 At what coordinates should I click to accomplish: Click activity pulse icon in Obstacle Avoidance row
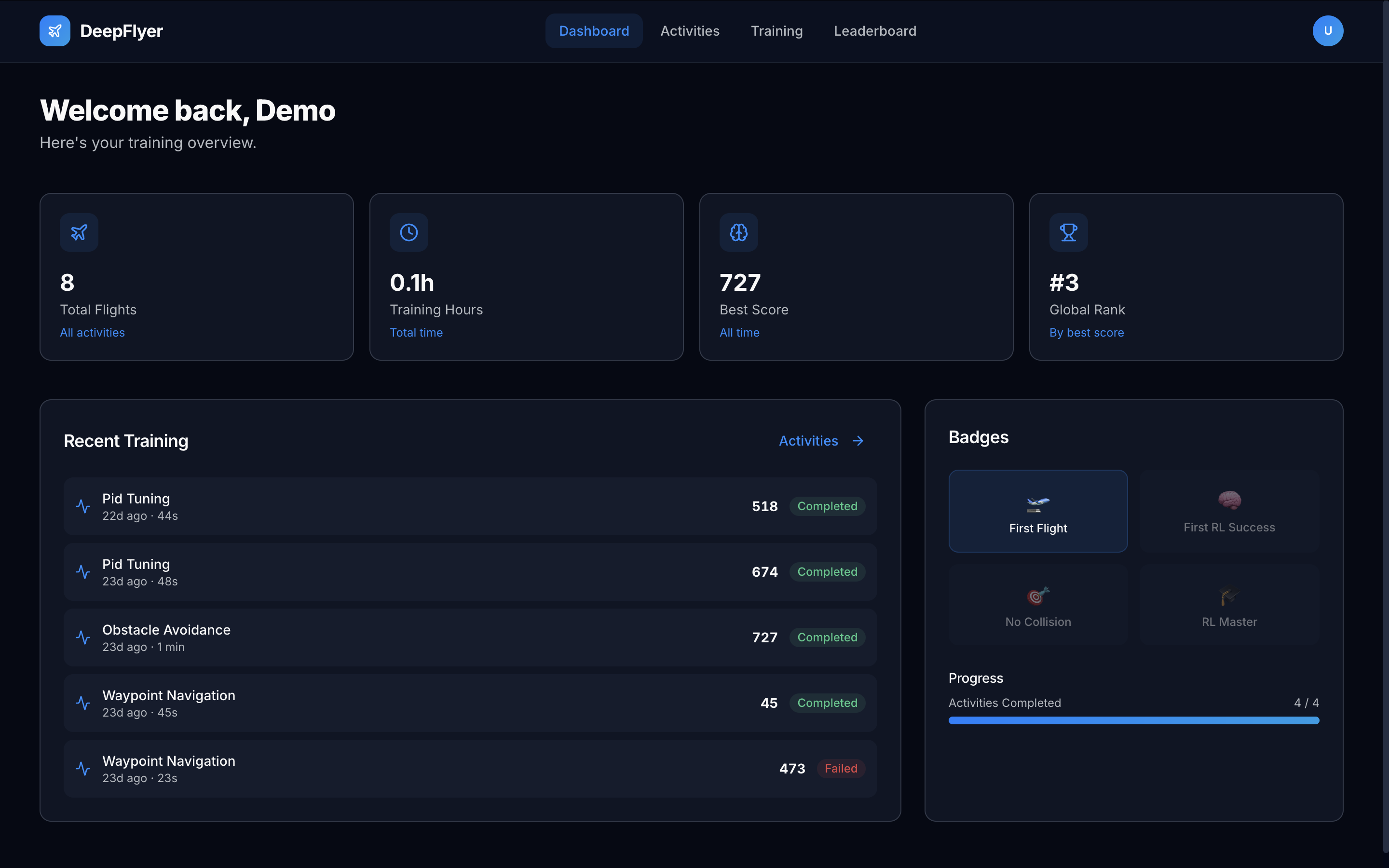click(83, 637)
